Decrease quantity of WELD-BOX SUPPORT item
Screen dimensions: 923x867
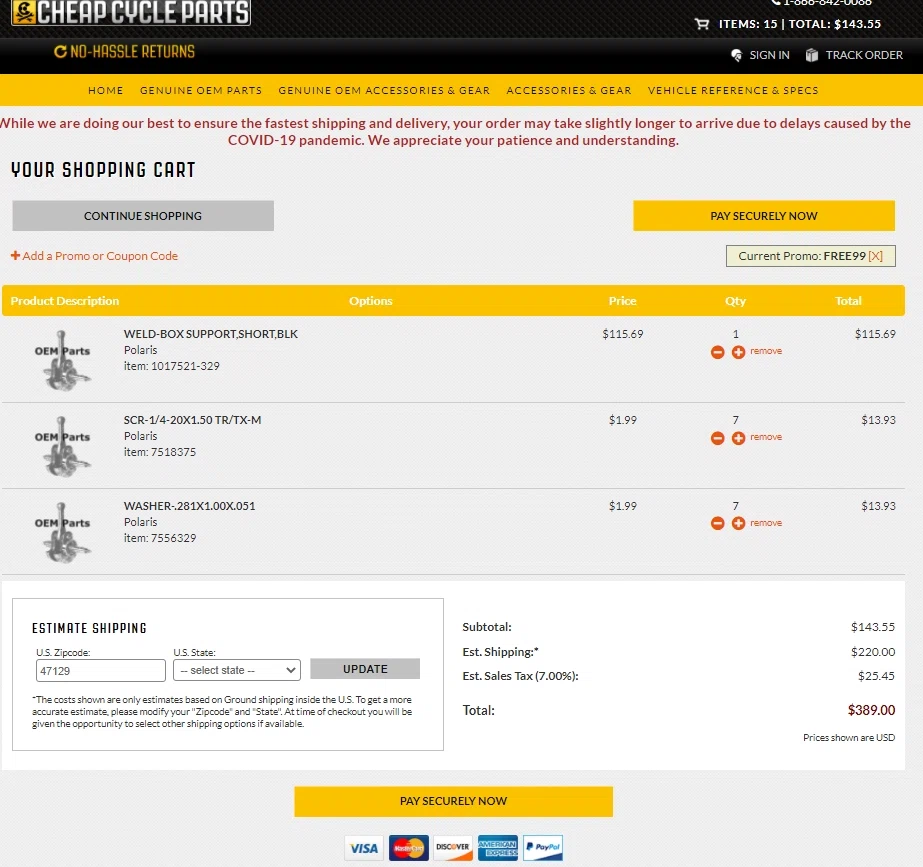coord(718,352)
